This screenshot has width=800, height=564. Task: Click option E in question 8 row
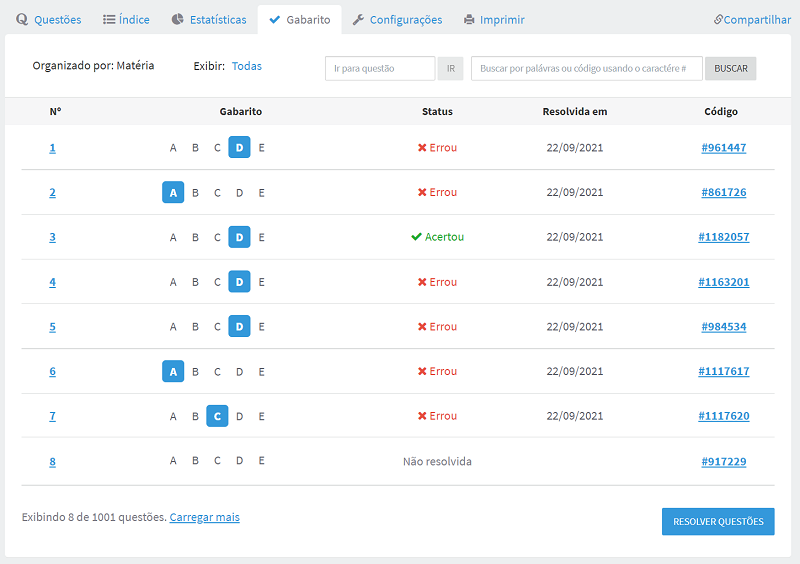click(x=261, y=460)
